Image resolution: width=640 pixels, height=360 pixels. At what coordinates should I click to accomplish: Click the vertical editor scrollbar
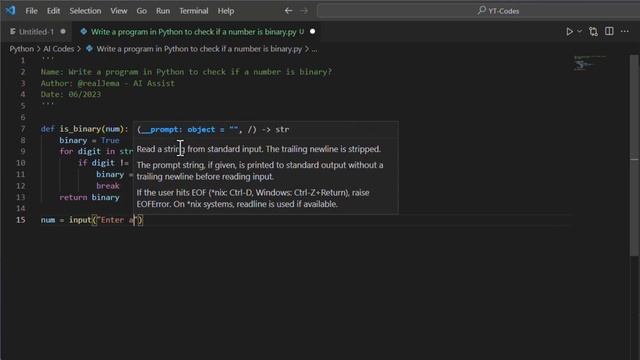coord(634,155)
